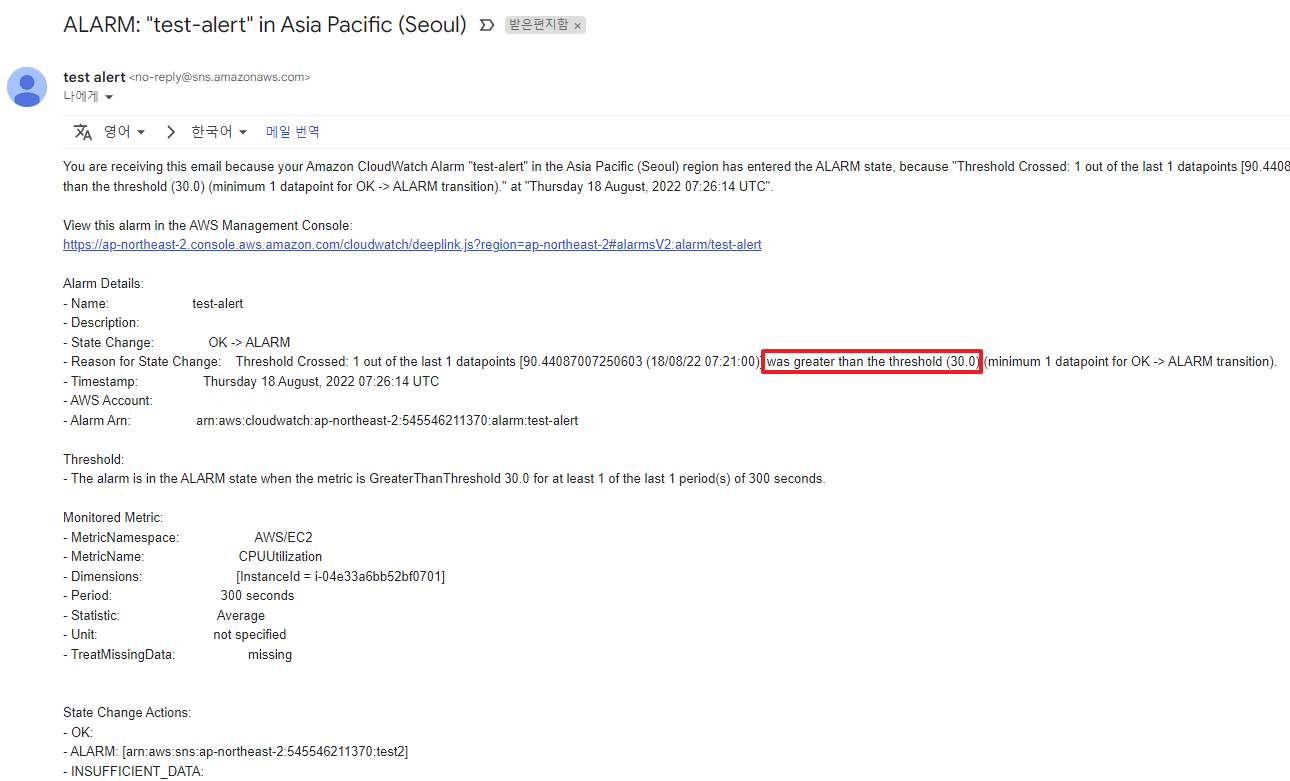
Task: Expand recipient details arrow next to 나에게
Action: (108, 97)
